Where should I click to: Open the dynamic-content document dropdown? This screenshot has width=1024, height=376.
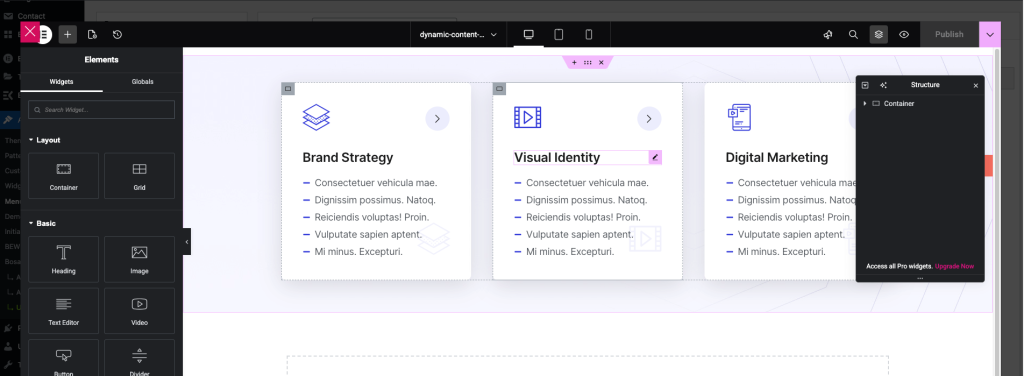tap(458, 35)
